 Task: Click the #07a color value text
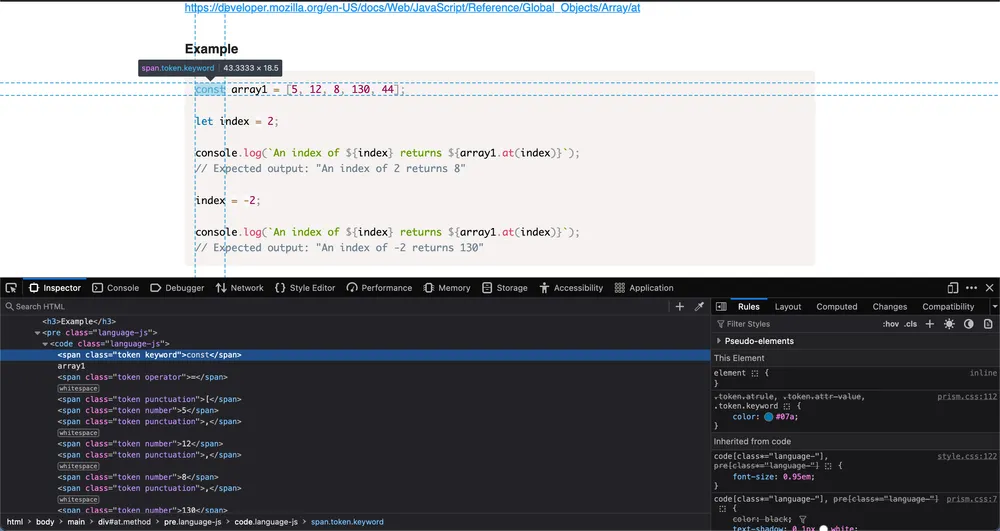tap(785, 417)
